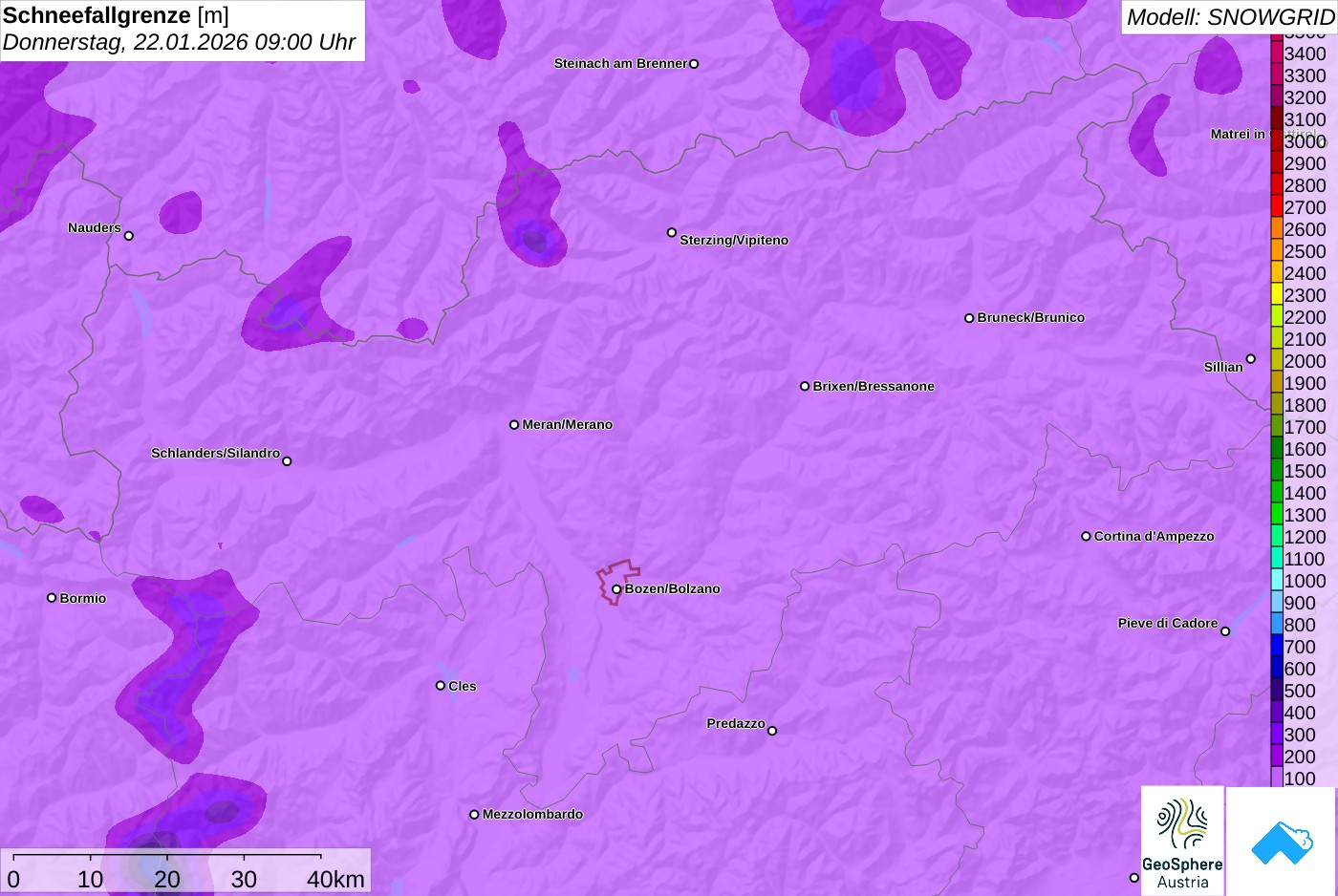Click the 3000 dark red legend swatch
1338x896 pixels.
pyautogui.click(x=1276, y=140)
